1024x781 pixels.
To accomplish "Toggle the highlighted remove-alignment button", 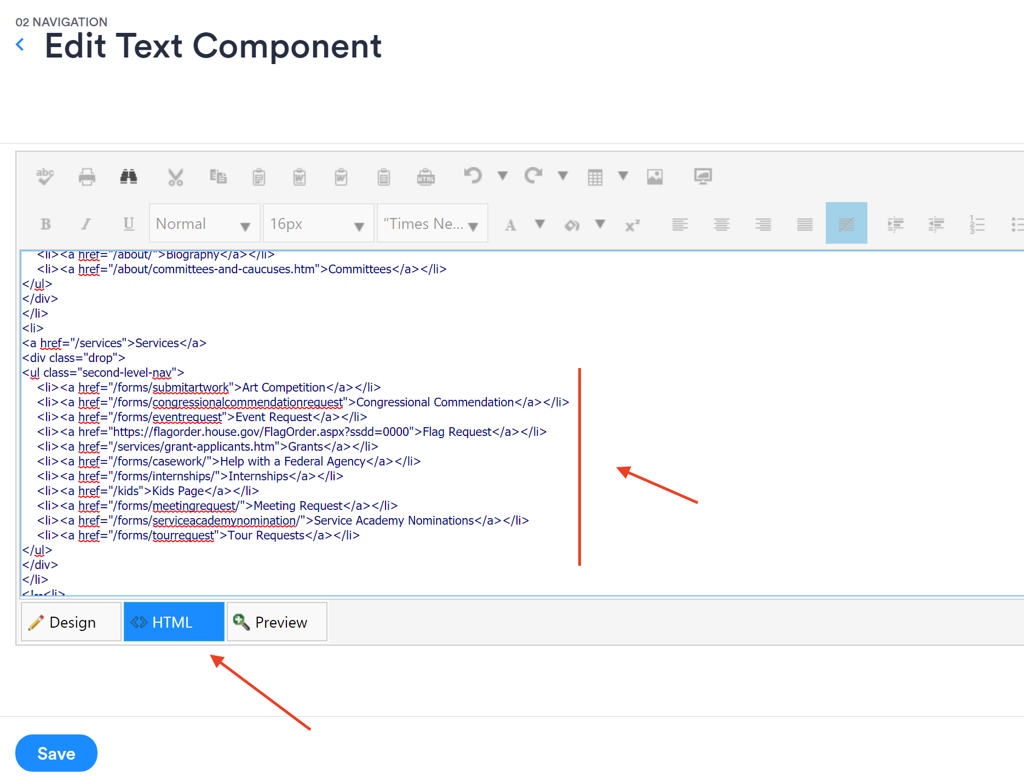I will point(846,223).
